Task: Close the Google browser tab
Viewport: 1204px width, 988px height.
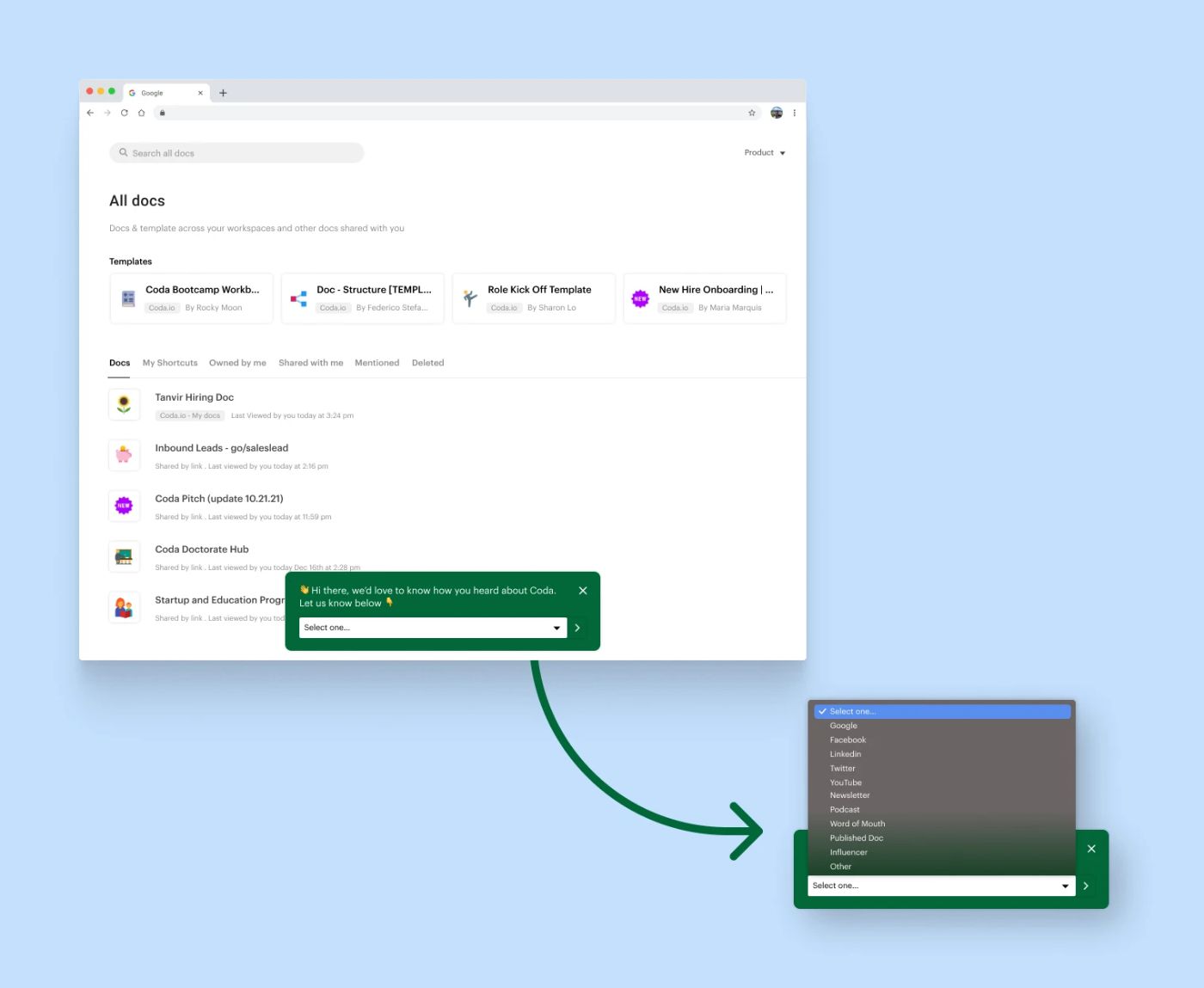Action: click(x=200, y=93)
